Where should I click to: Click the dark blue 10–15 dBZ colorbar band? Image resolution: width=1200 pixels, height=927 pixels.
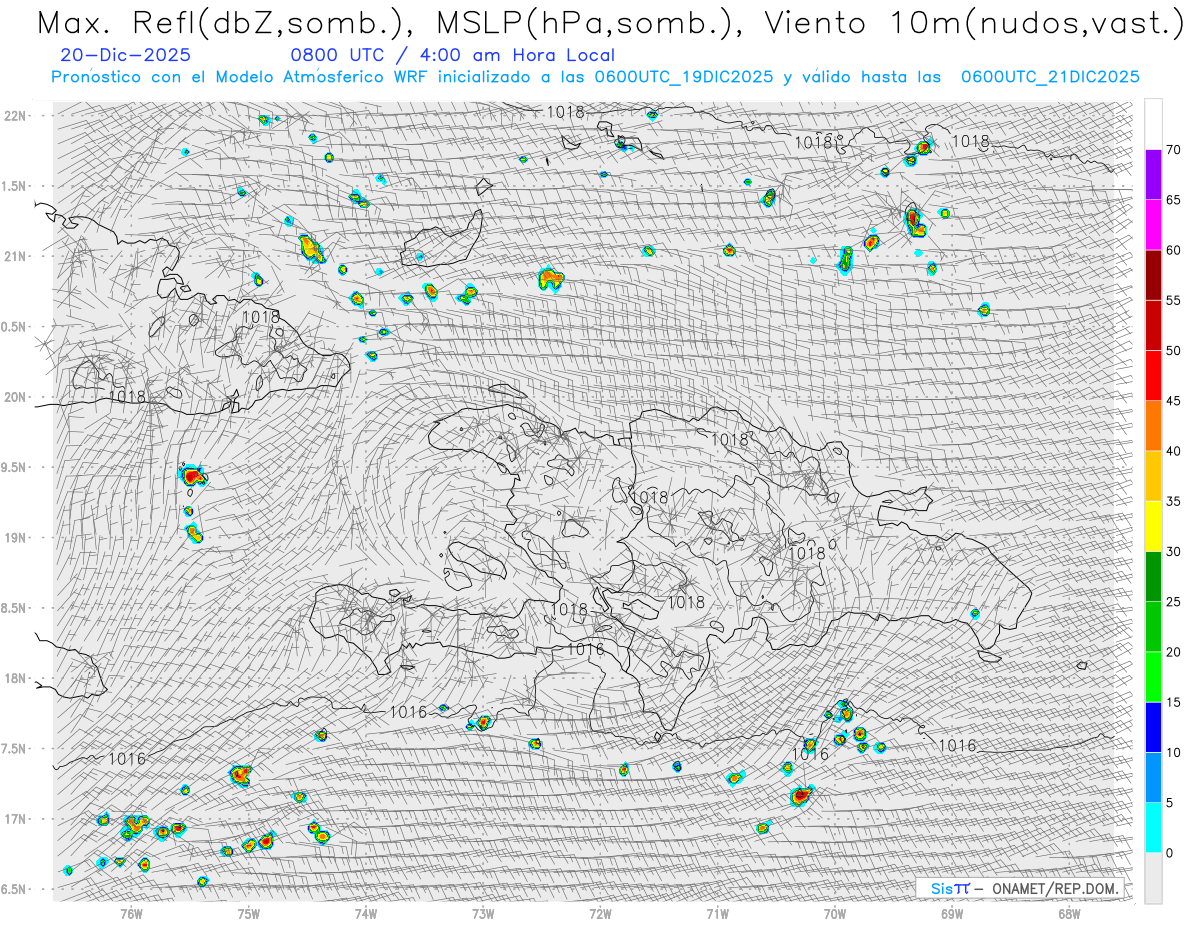pos(1153,727)
